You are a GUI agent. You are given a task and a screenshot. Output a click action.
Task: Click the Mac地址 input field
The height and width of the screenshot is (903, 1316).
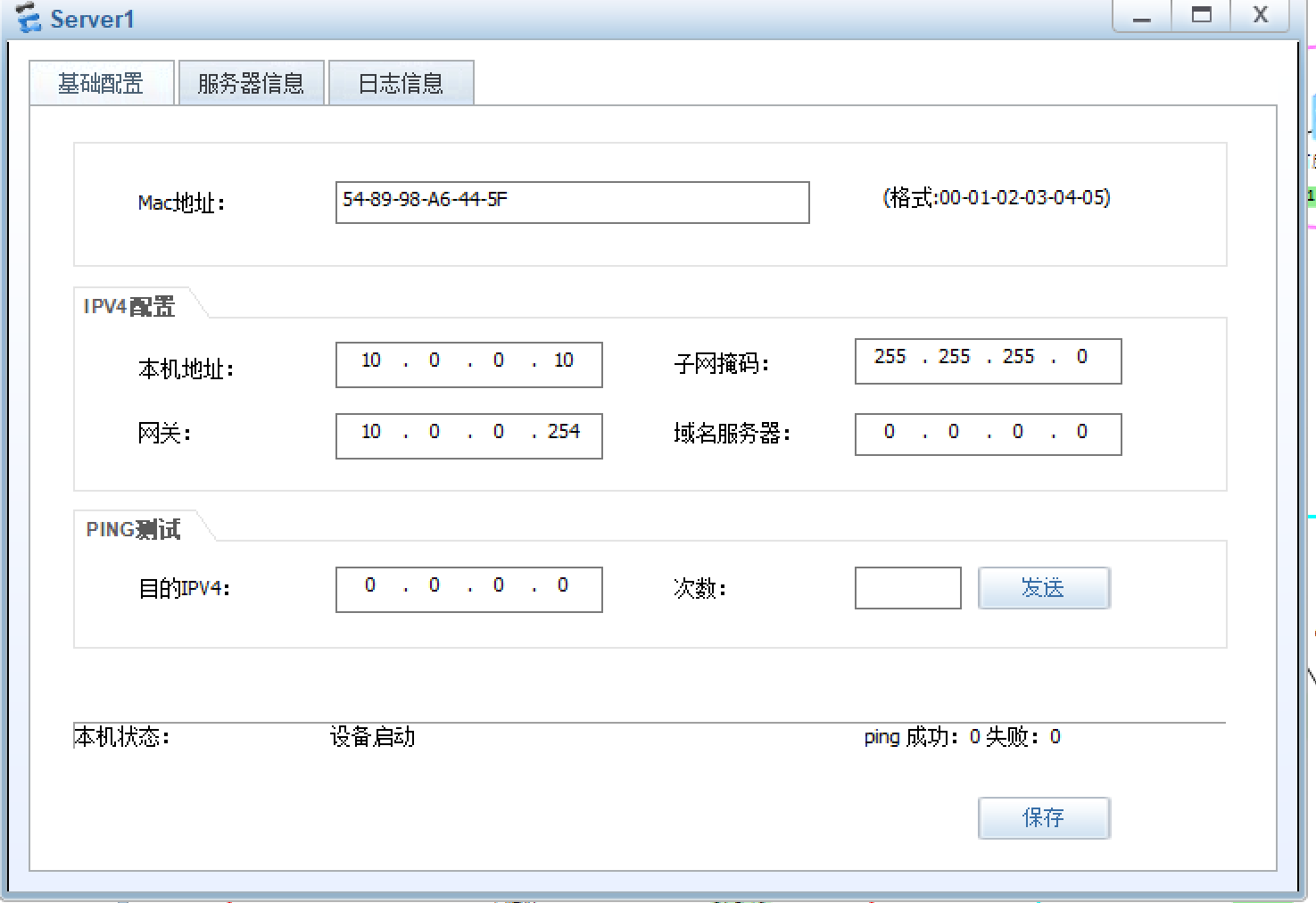(x=573, y=203)
